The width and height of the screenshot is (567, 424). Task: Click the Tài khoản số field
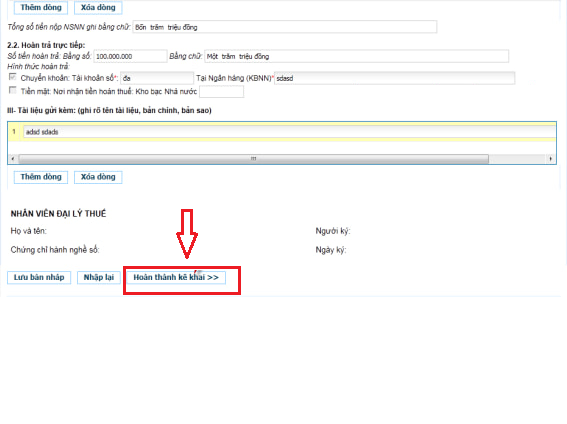click(x=157, y=78)
